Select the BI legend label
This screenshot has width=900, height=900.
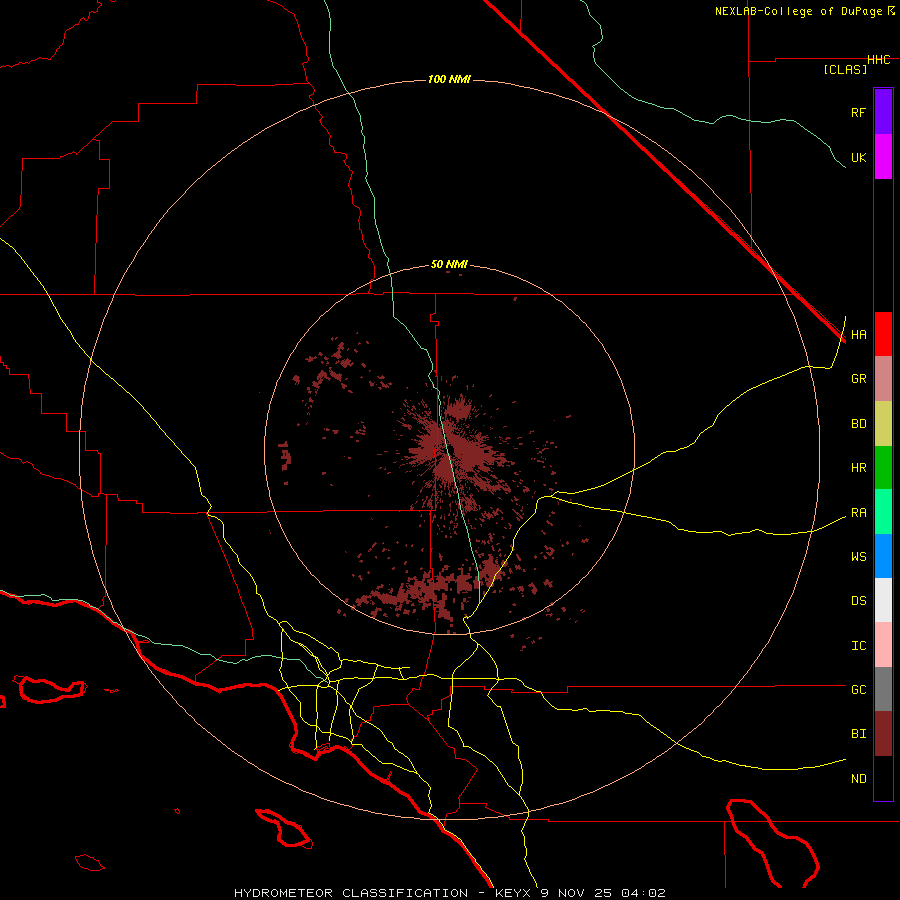[x=858, y=734]
